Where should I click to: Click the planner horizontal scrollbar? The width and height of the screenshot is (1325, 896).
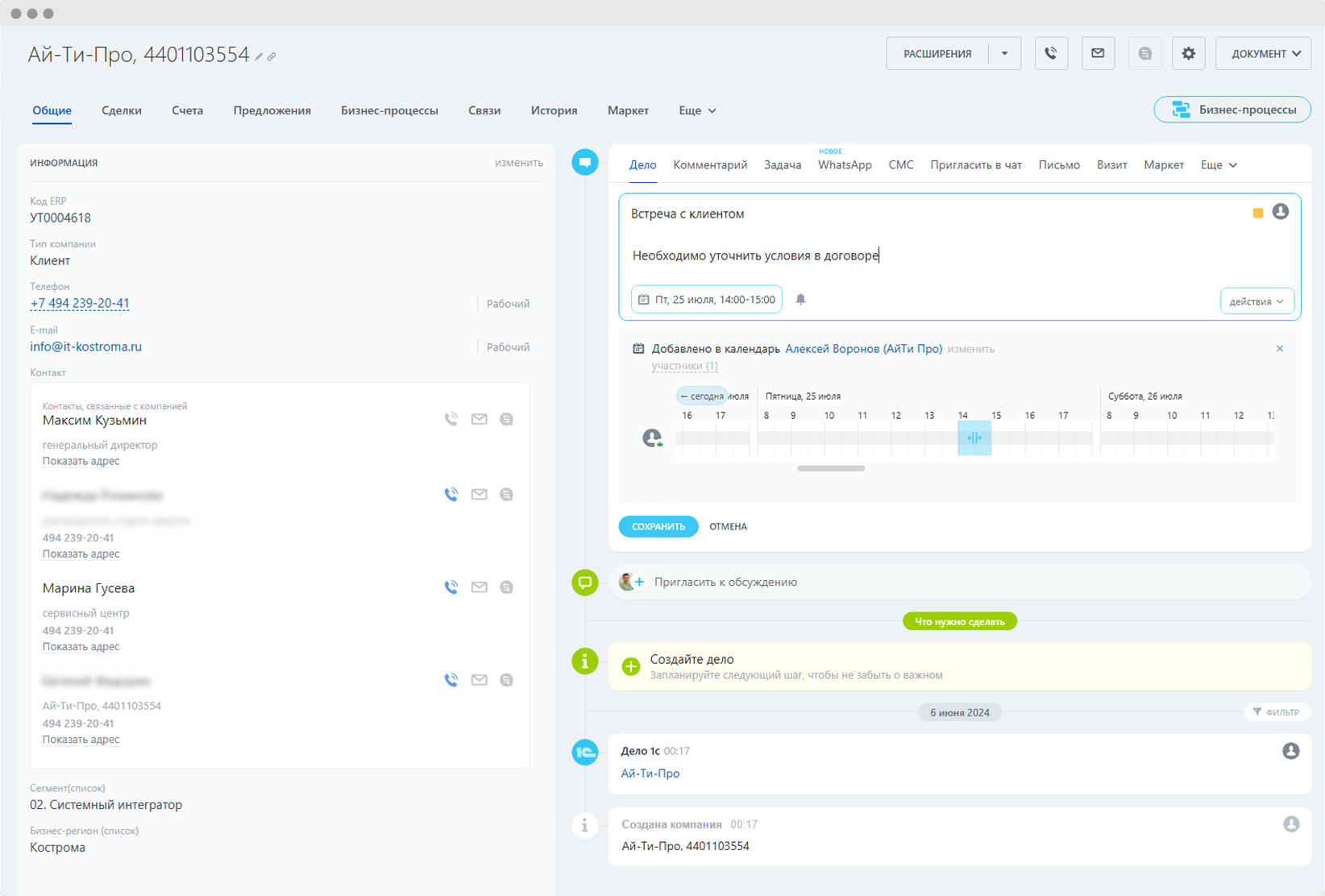(831, 468)
